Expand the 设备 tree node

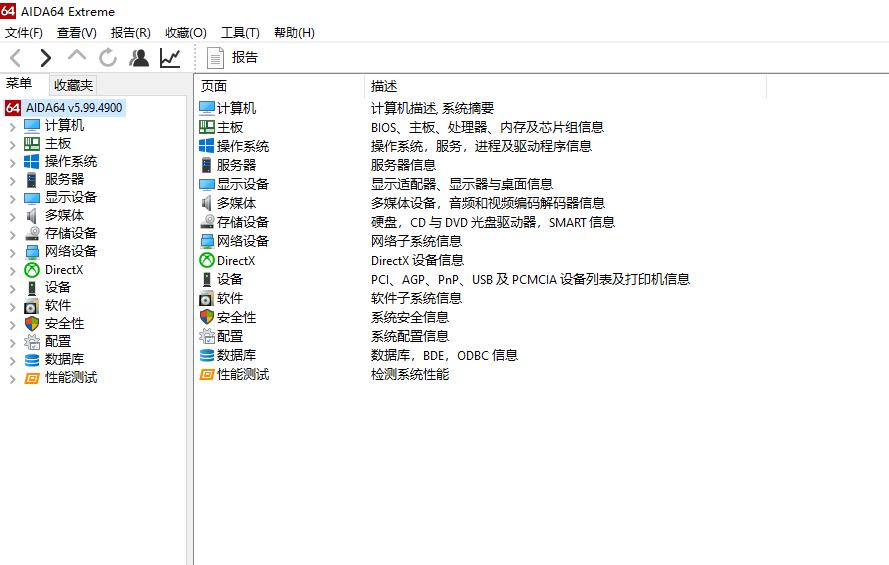coord(12,289)
